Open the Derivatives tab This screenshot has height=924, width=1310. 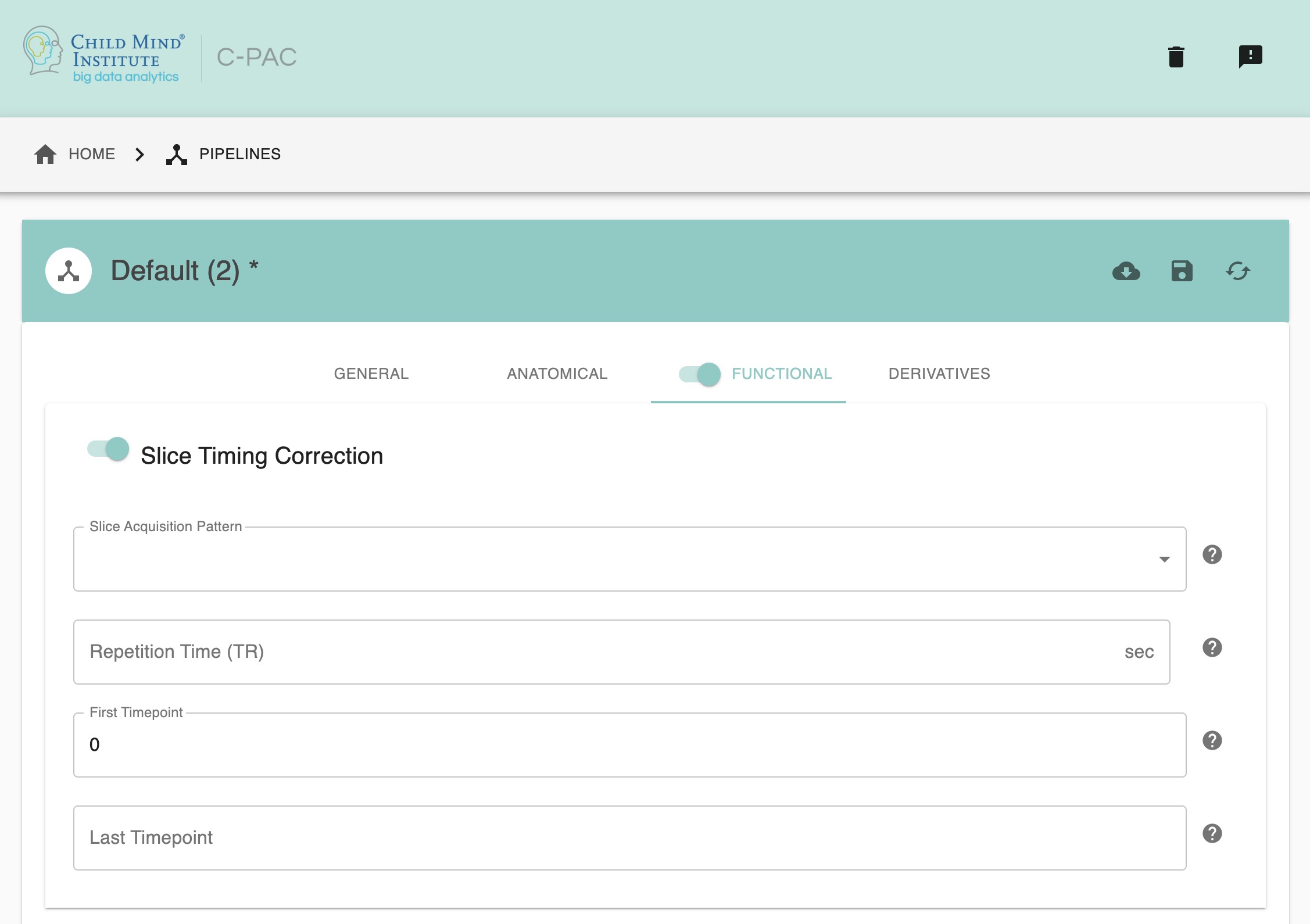click(939, 374)
